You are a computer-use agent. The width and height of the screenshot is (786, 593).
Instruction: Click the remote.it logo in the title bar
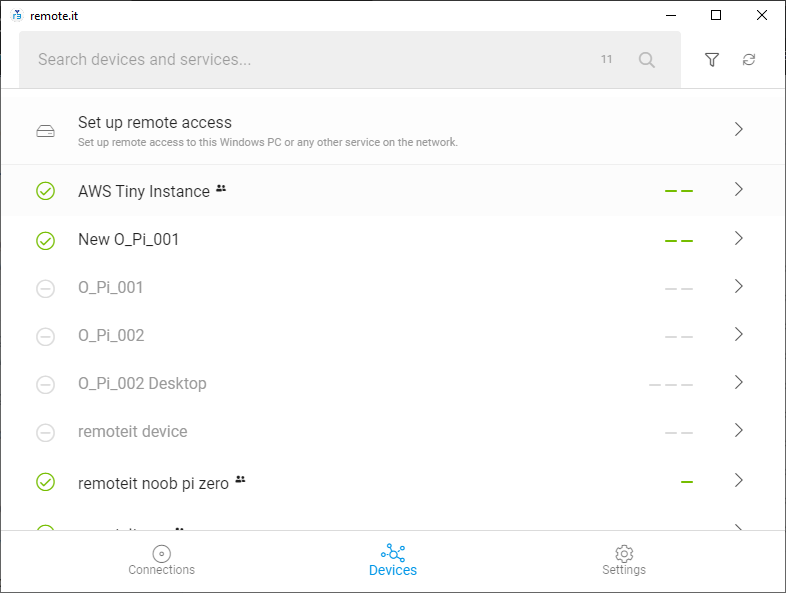17,16
